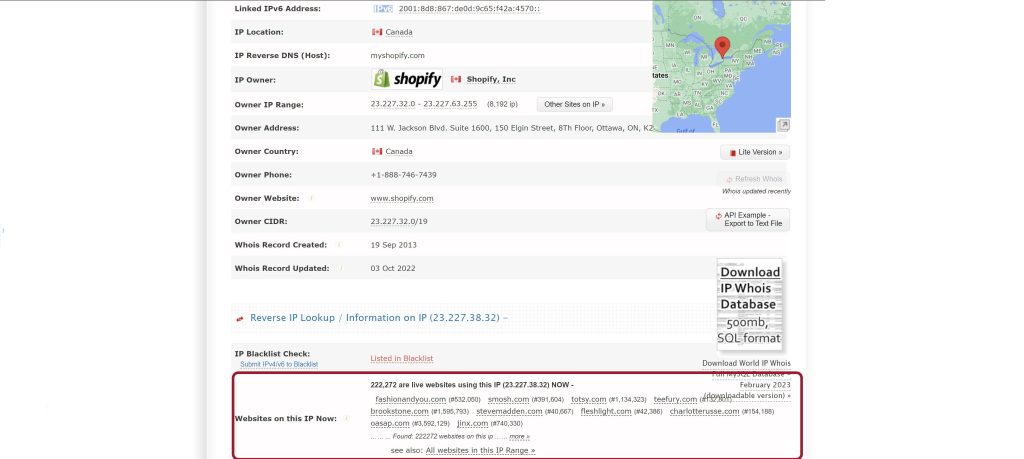Click the '03 Oct 2022' updated date
Image resolution: width=1024 pixels, height=459 pixels.
392,268
